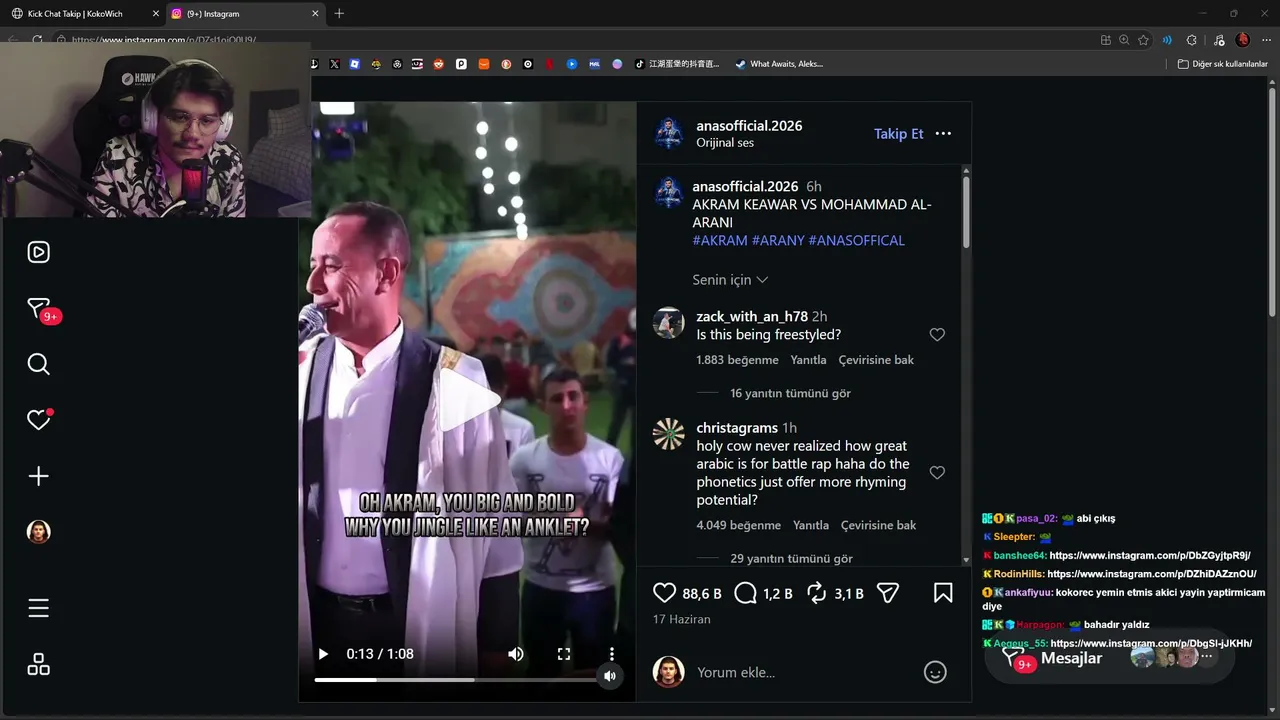1280x720 pixels.
Task: Click the #AKRAM hashtag
Action: (720, 241)
